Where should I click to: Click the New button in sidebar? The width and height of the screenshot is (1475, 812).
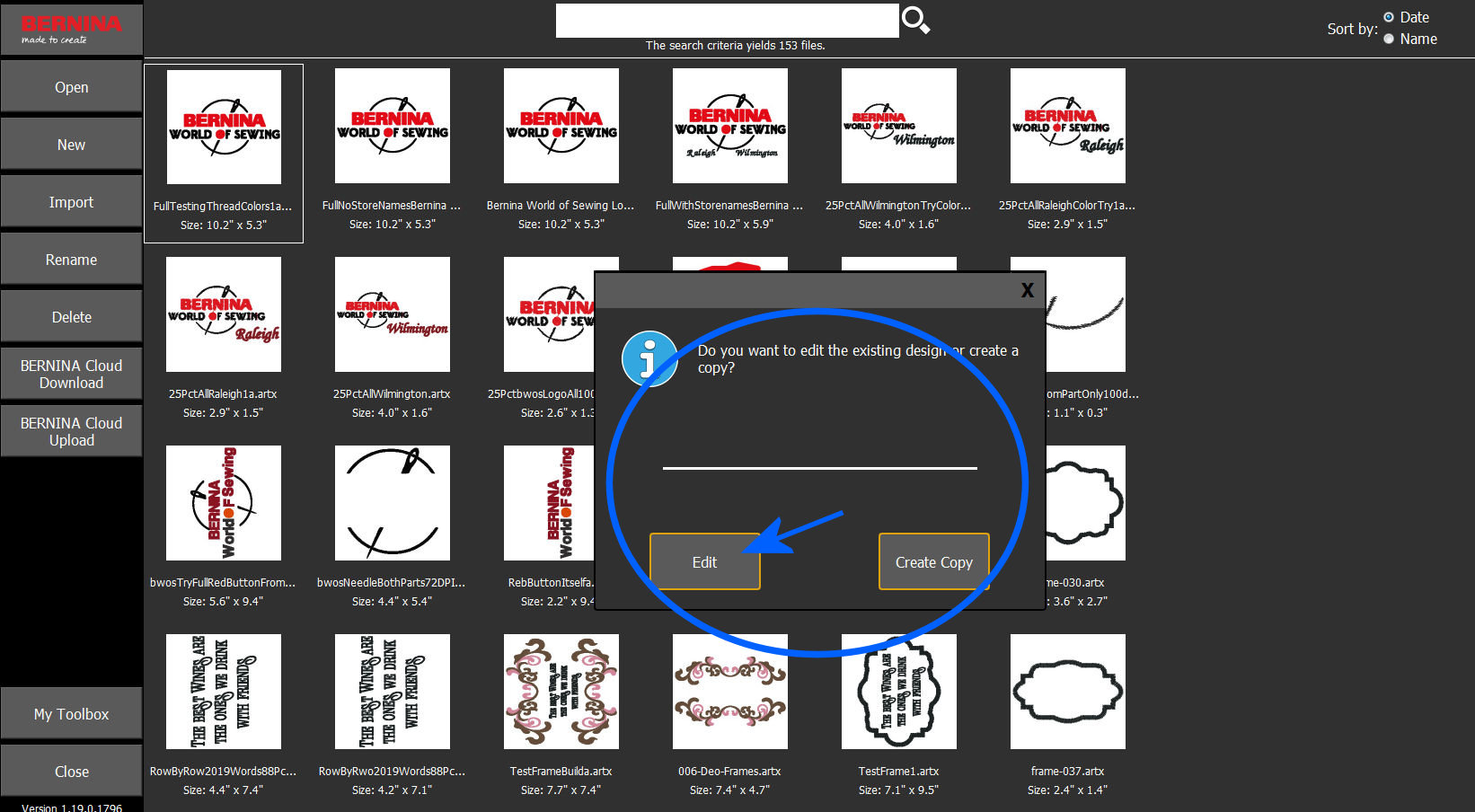[x=71, y=145]
